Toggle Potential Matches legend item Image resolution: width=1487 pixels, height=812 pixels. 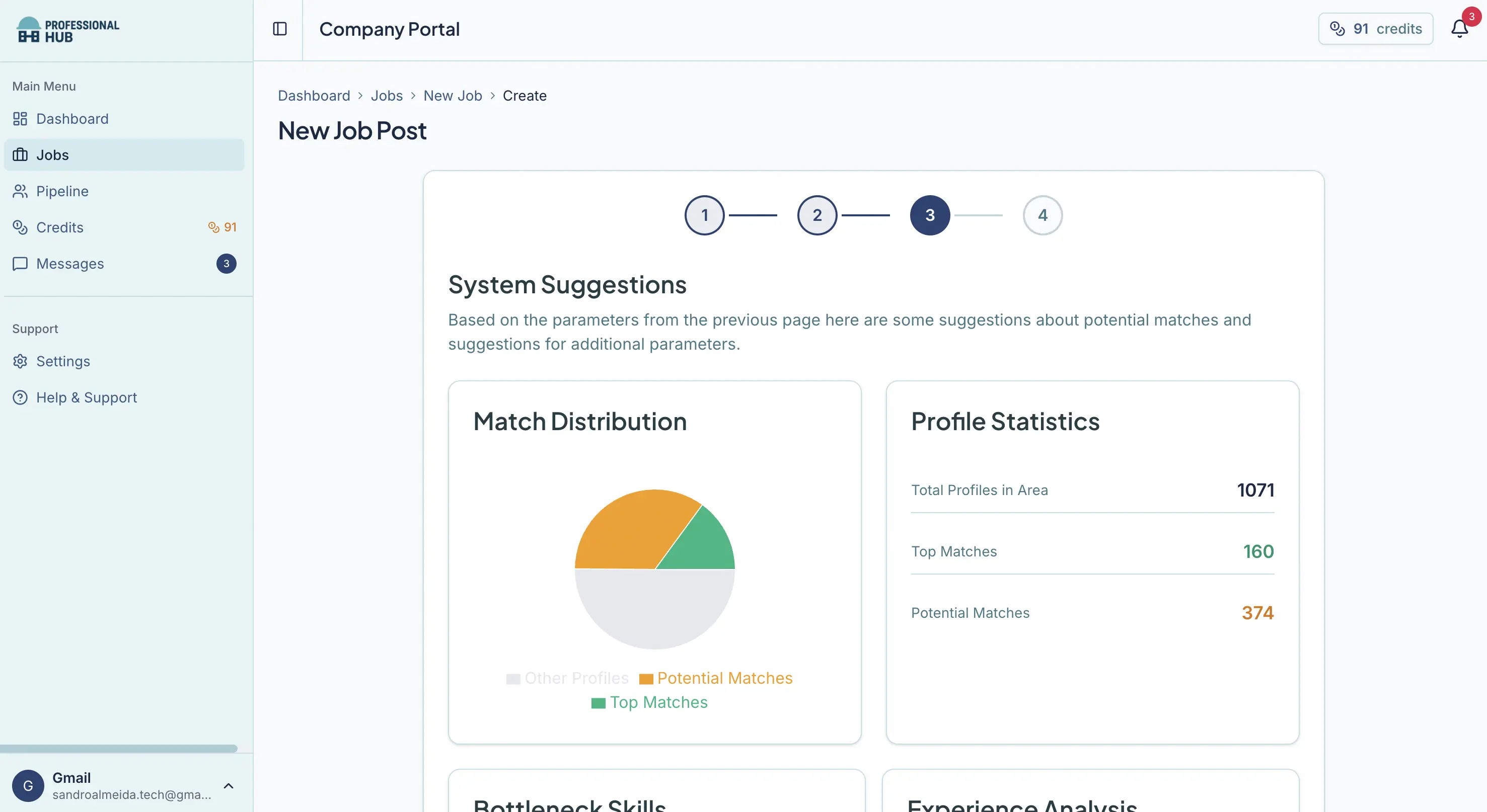(716, 678)
